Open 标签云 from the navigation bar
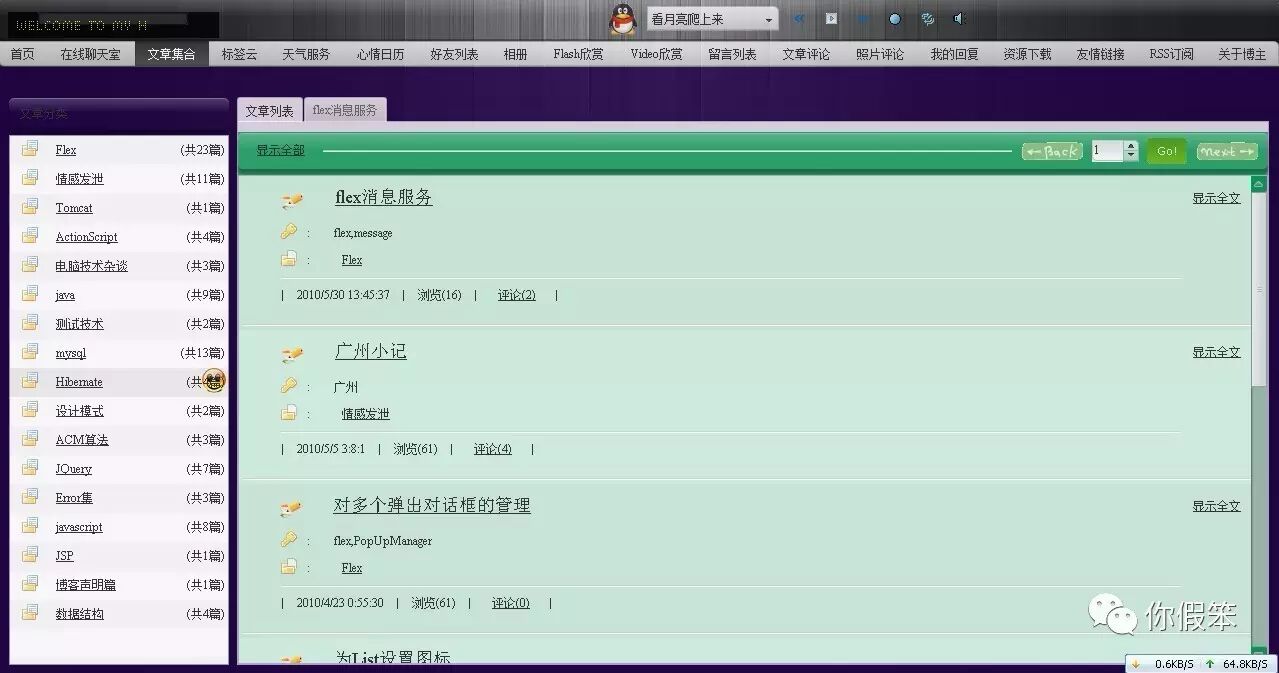The image size is (1279, 673). [x=240, y=54]
